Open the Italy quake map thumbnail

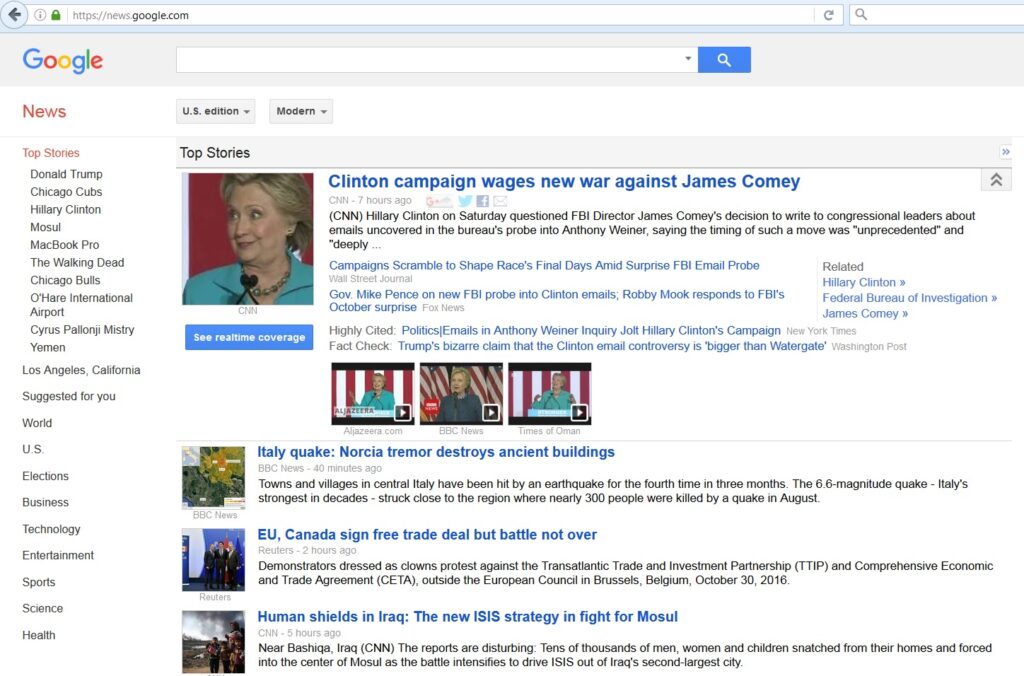[214, 477]
